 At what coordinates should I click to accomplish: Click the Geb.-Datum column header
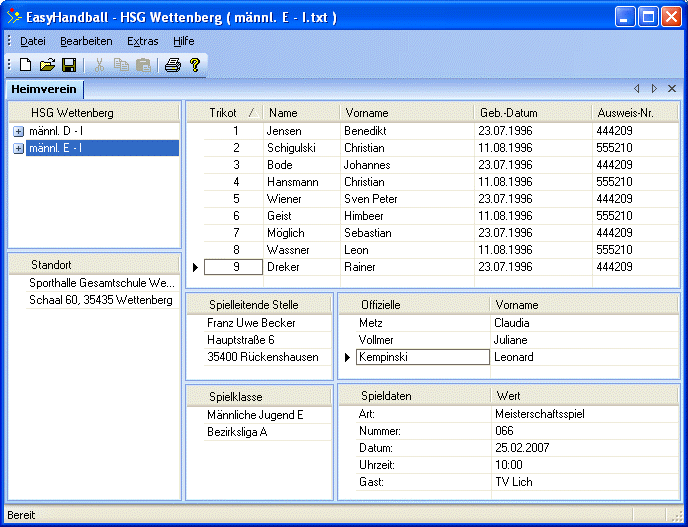[x=508, y=113]
